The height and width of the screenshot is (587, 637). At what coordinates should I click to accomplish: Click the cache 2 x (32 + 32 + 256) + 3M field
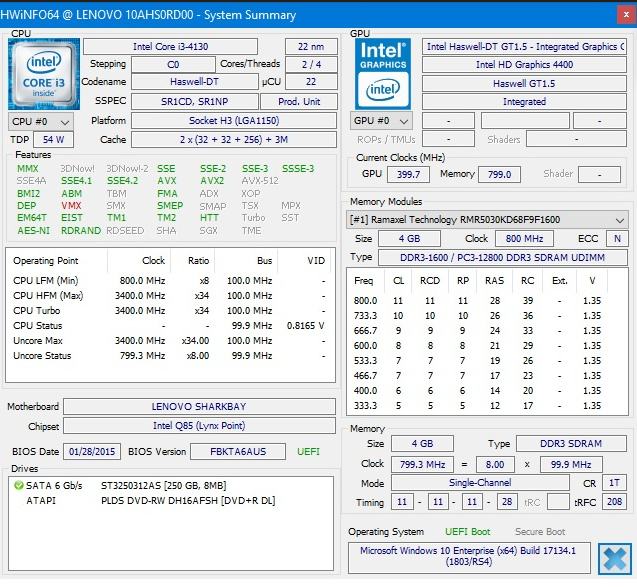pyautogui.click(x=234, y=140)
